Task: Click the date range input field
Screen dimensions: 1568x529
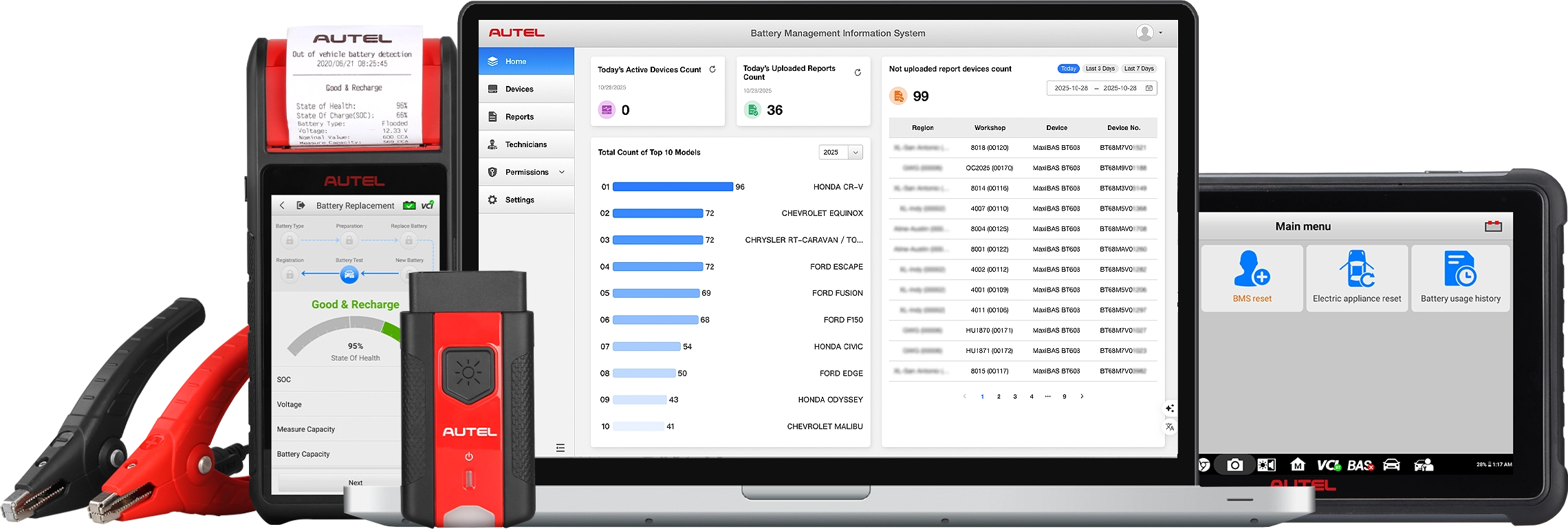Action: [1101, 88]
